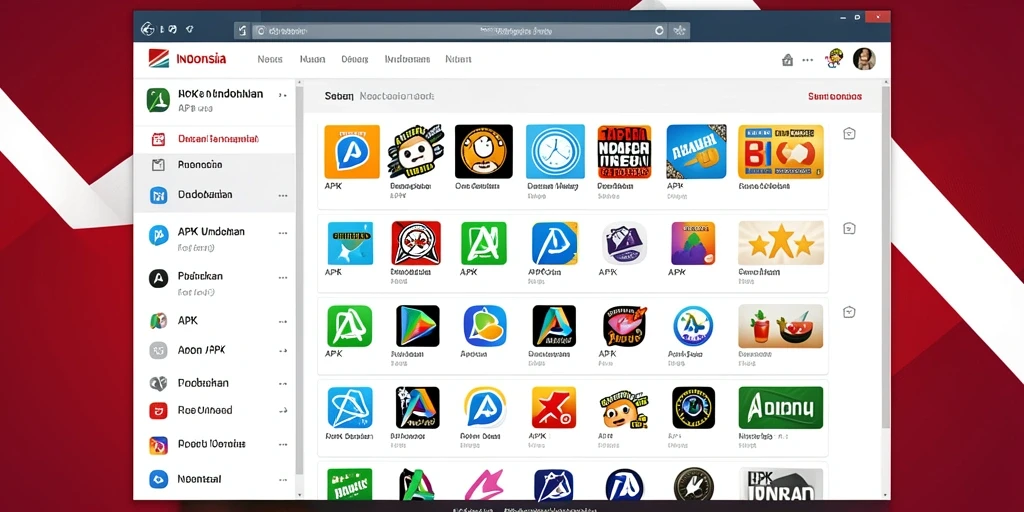Open the three-dot menu on the highlighted blue-icon sidebar row
The height and width of the screenshot is (512, 1024).
(283, 195)
